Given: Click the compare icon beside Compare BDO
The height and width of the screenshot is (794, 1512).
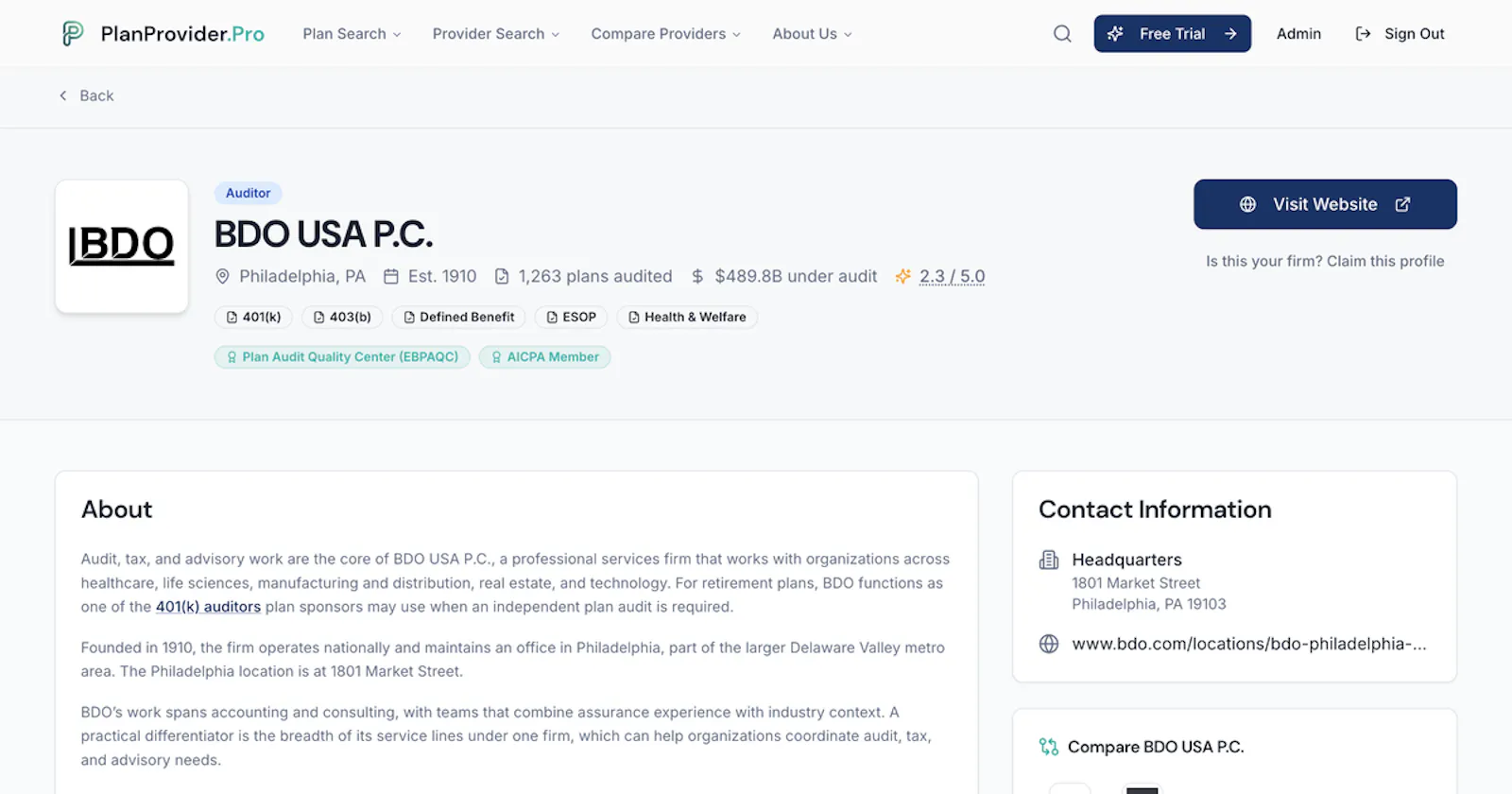Looking at the screenshot, I should pyautogui.click(x=1049, y=747).
